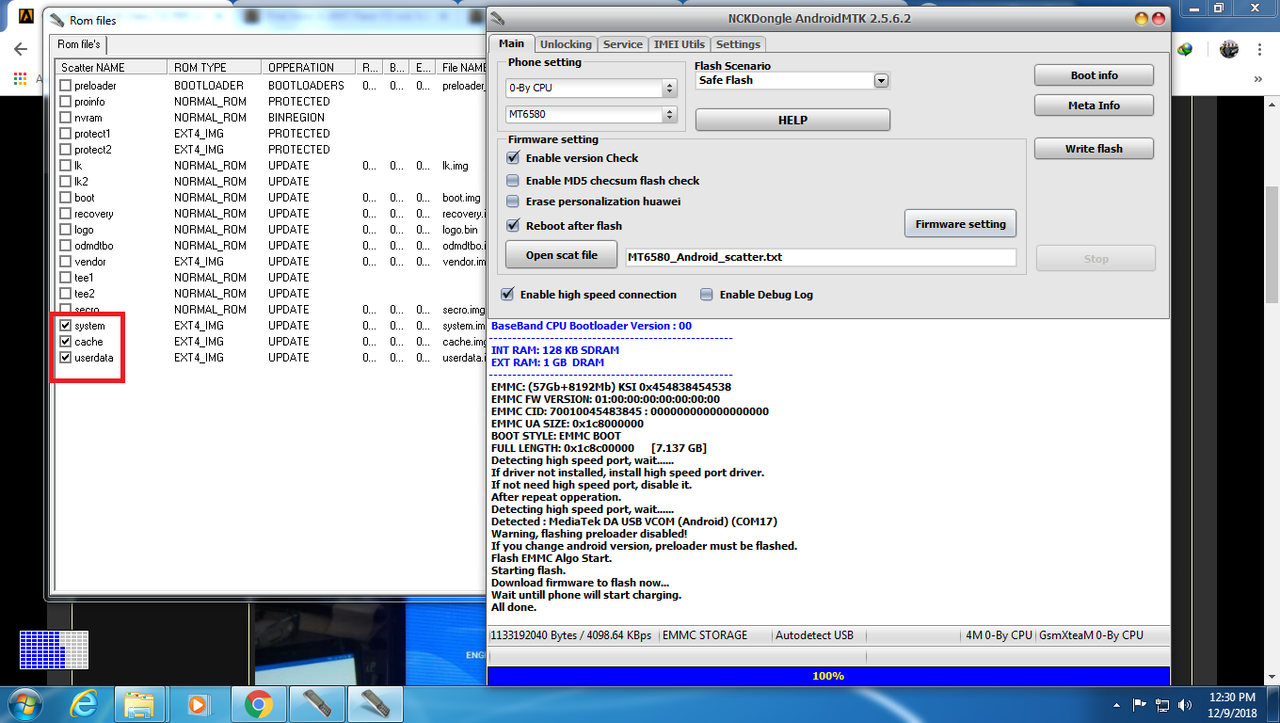Viewport: 1280px width, 723px height.
Task: Click the 100% progress bar
Action: pos(827,676)
